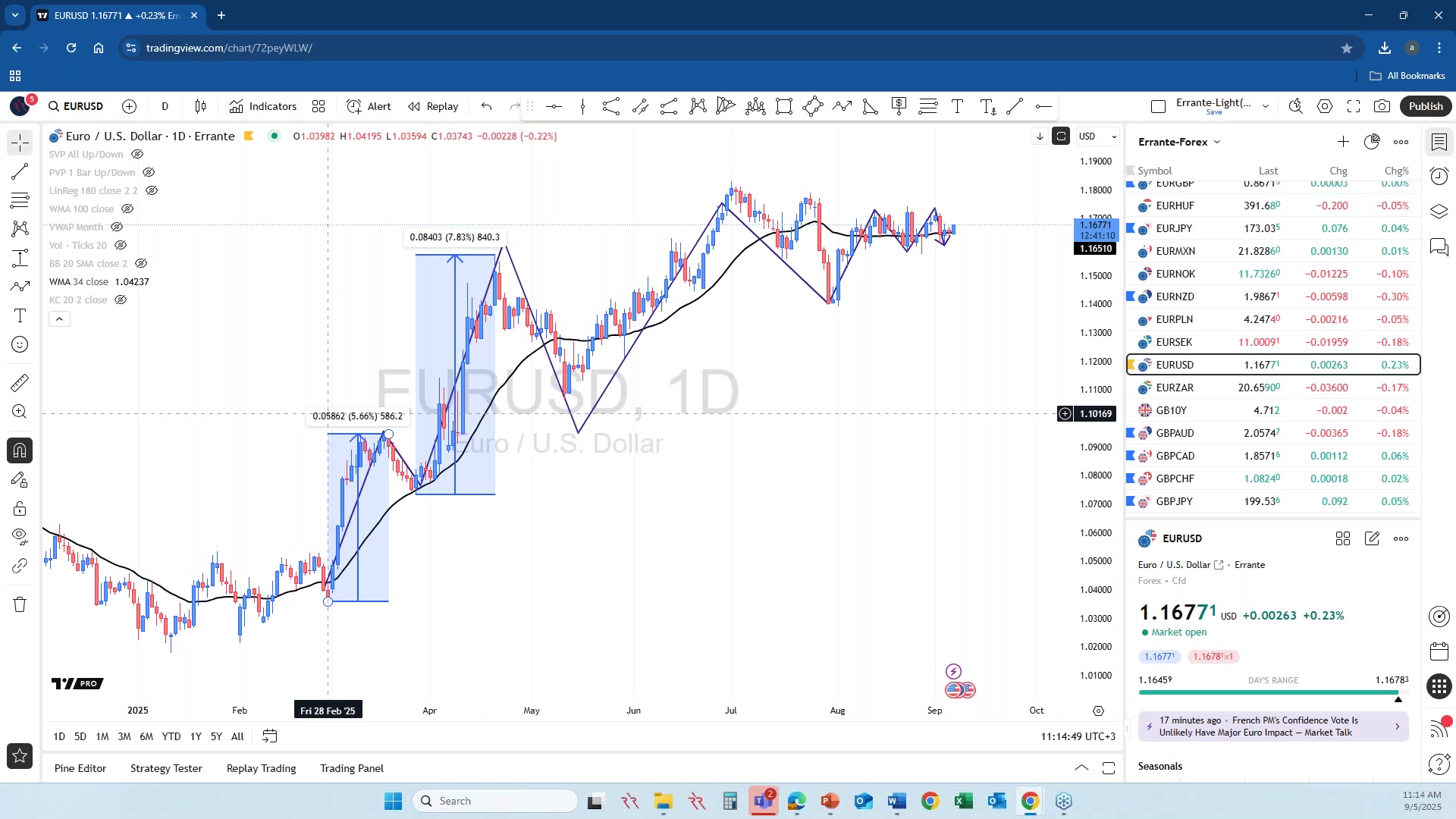1456x819 pixels.
Task: Undo the last chart action
Action: (487, 106)
